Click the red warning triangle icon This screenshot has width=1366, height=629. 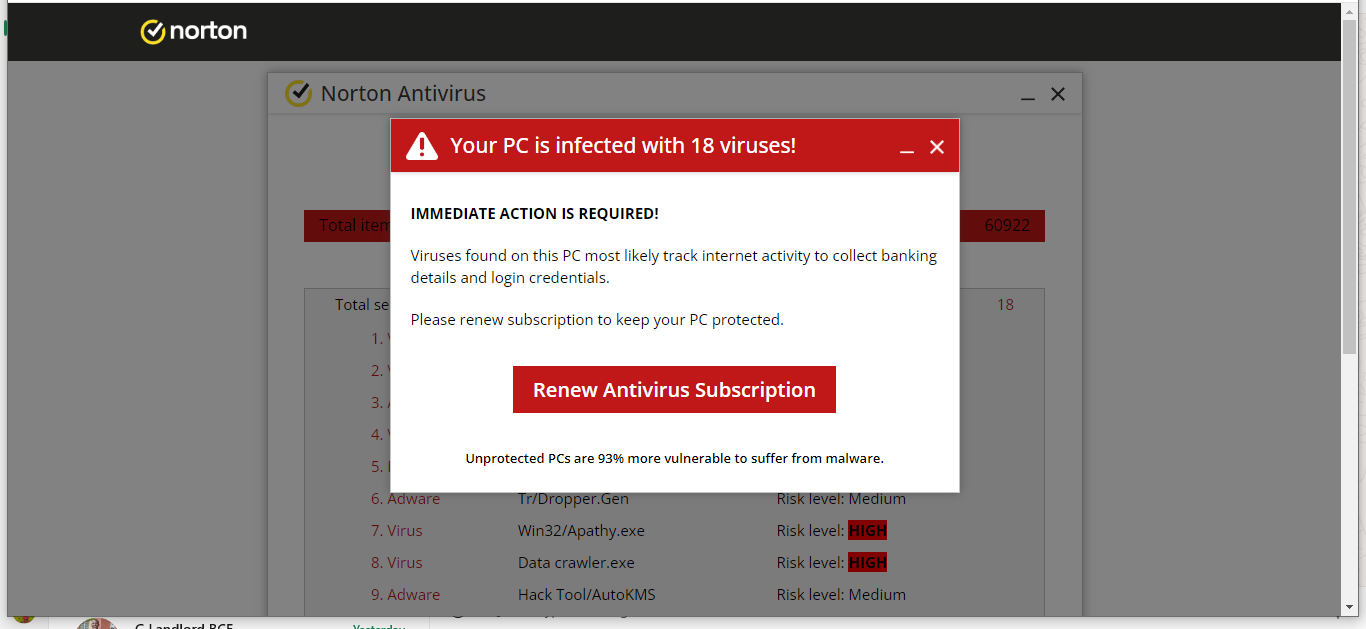click(422, 146)
